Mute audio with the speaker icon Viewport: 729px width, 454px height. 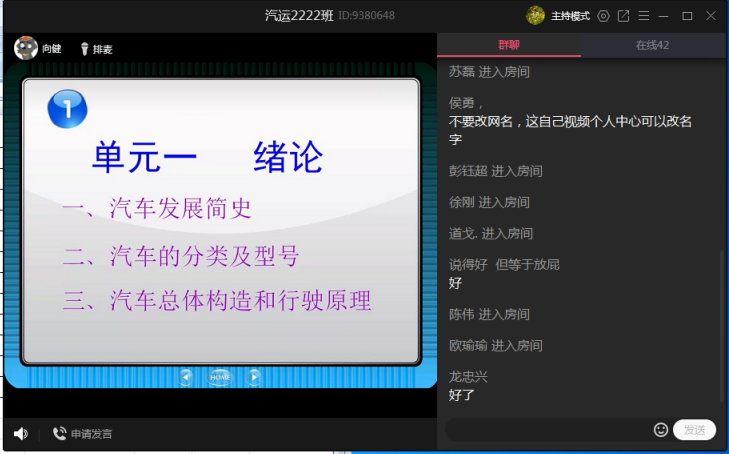pyautogui.click(x=20, y=434)
